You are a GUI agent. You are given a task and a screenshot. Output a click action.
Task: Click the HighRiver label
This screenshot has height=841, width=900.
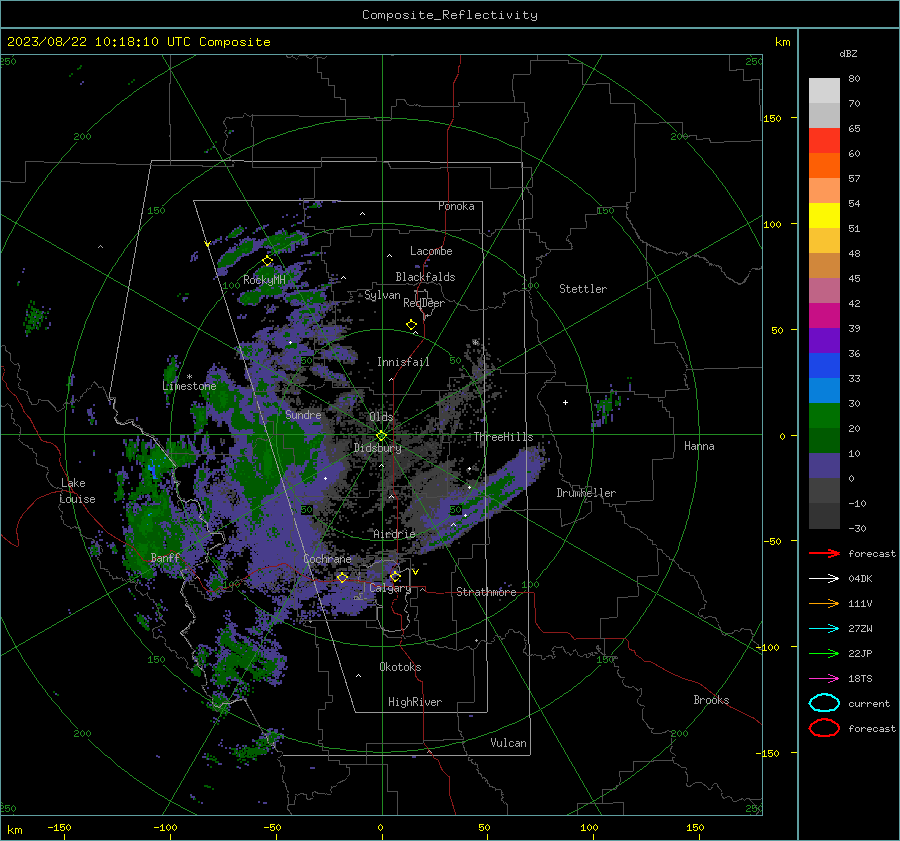415,702
